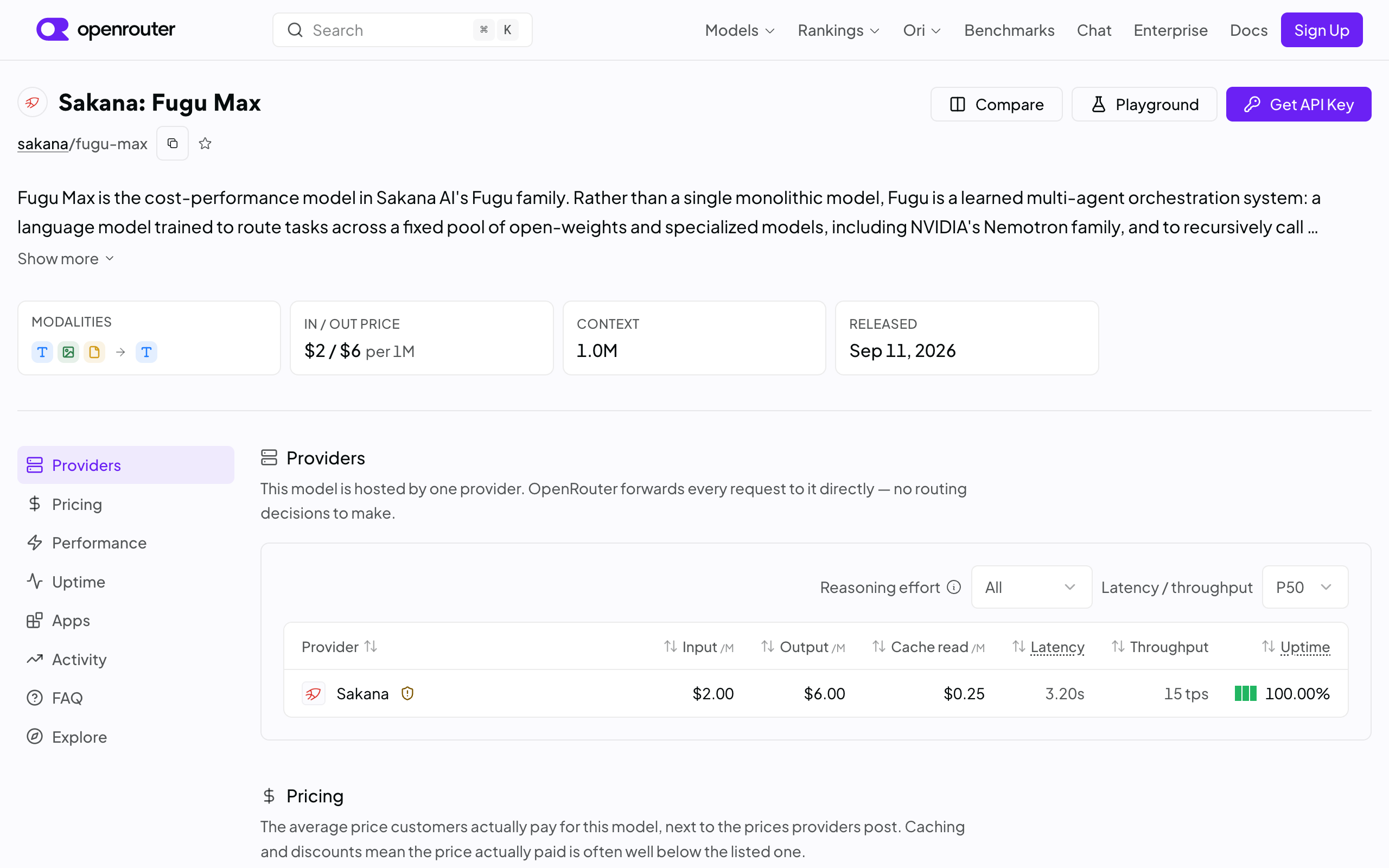Expand the description with Show more
The image size is (1389, 868).
pos(66,259)
